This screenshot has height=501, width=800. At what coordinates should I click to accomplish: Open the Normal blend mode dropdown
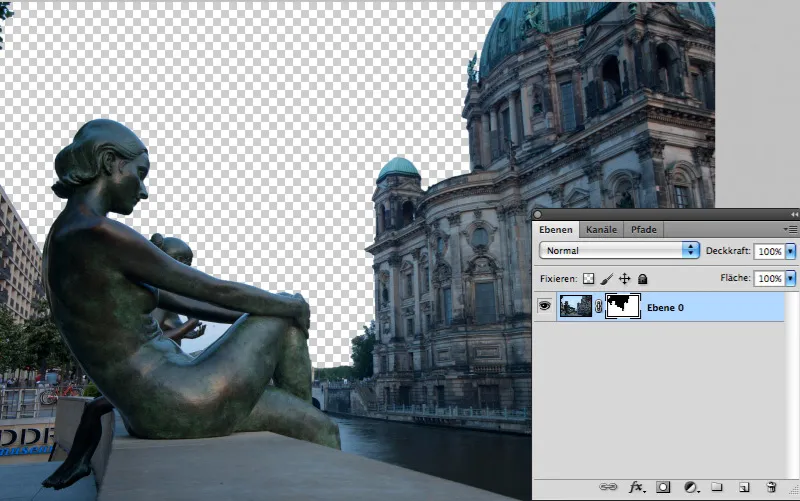coord(619,250)
